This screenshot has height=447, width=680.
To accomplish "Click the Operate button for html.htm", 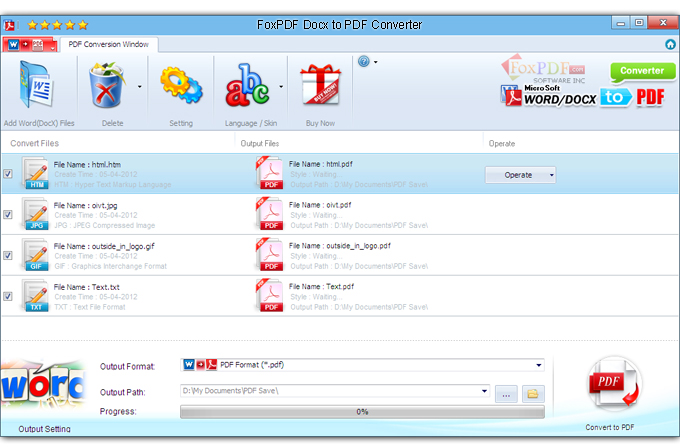I will (520, 175).
